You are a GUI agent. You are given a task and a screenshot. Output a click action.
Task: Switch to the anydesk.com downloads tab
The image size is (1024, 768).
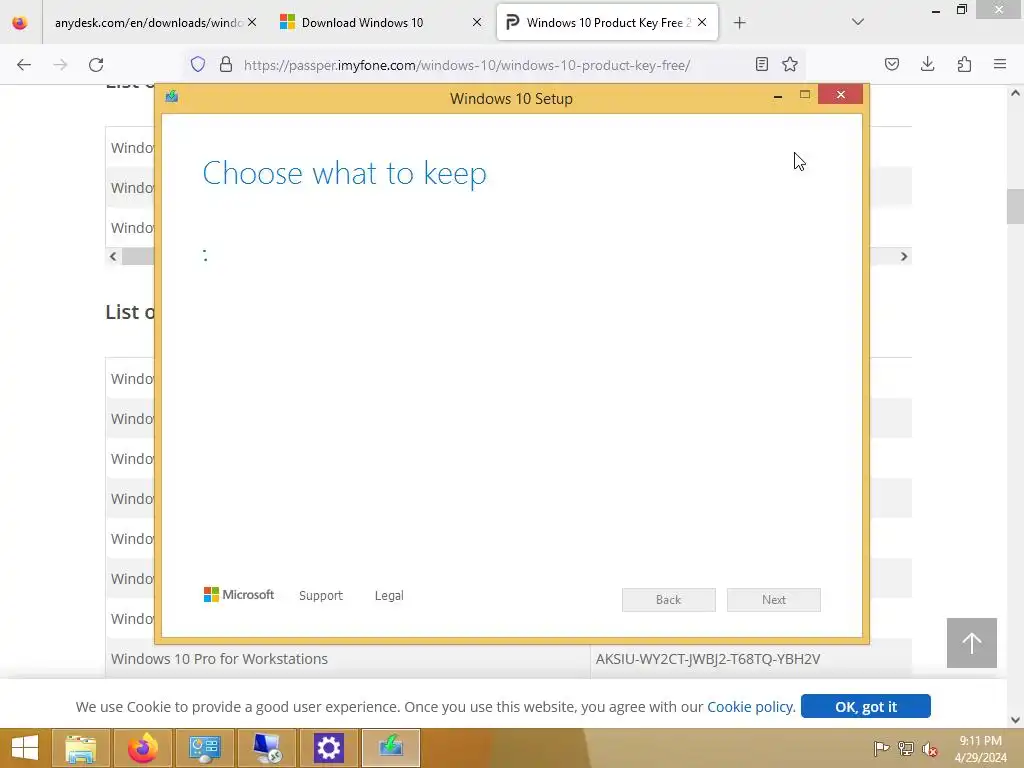coord(149,23)
